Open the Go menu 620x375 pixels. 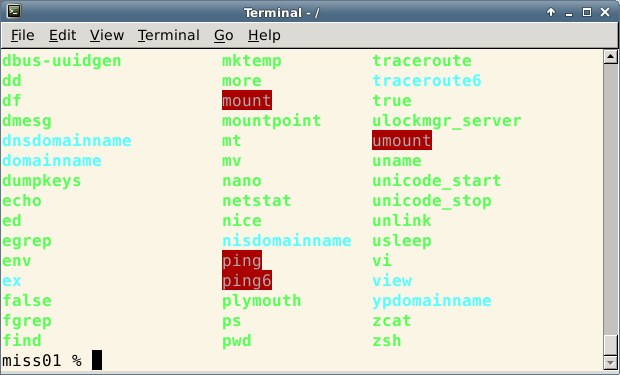tap(223, 35)
